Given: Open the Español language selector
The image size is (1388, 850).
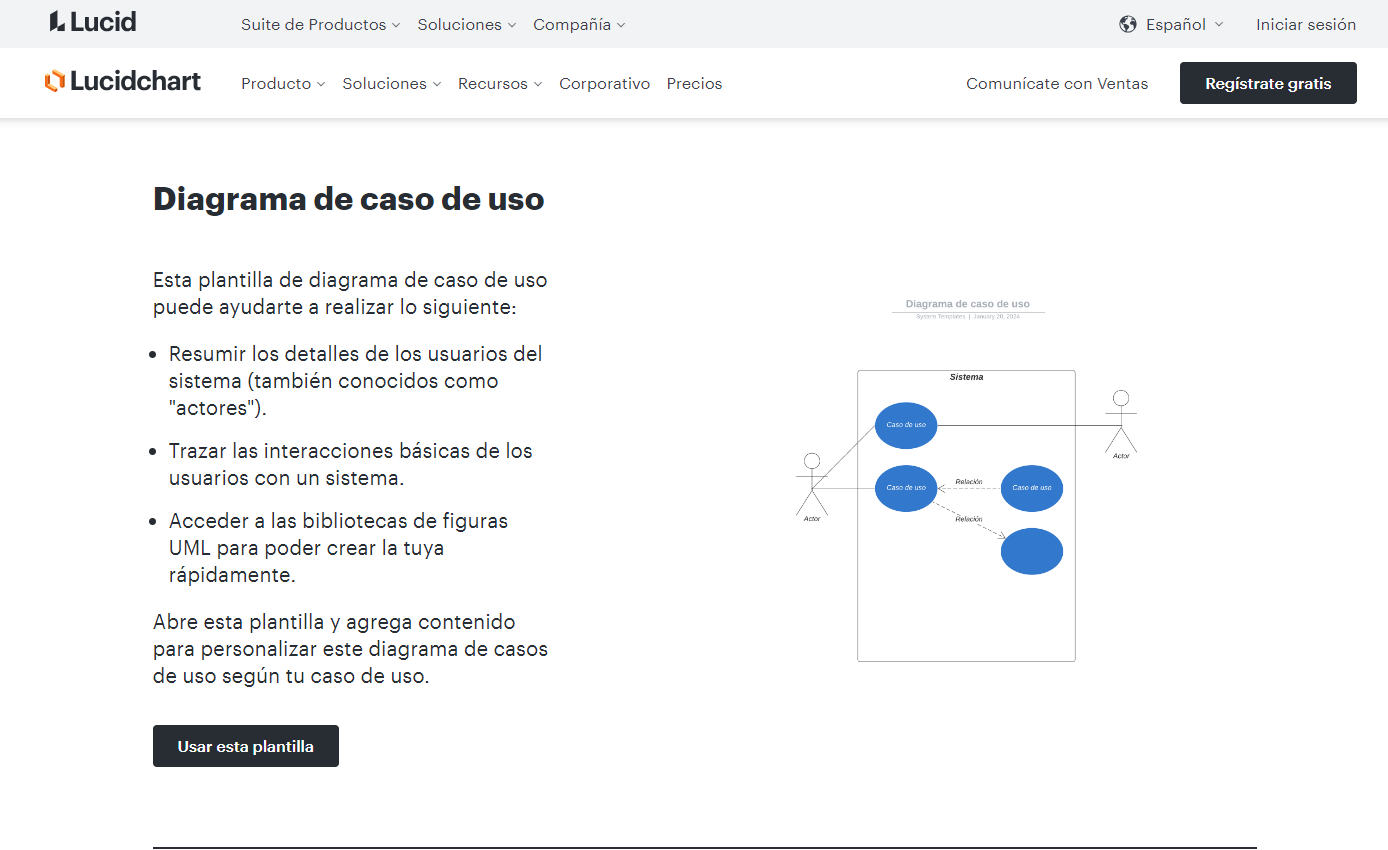Looking at the screenshot, I should point(1184,25).
